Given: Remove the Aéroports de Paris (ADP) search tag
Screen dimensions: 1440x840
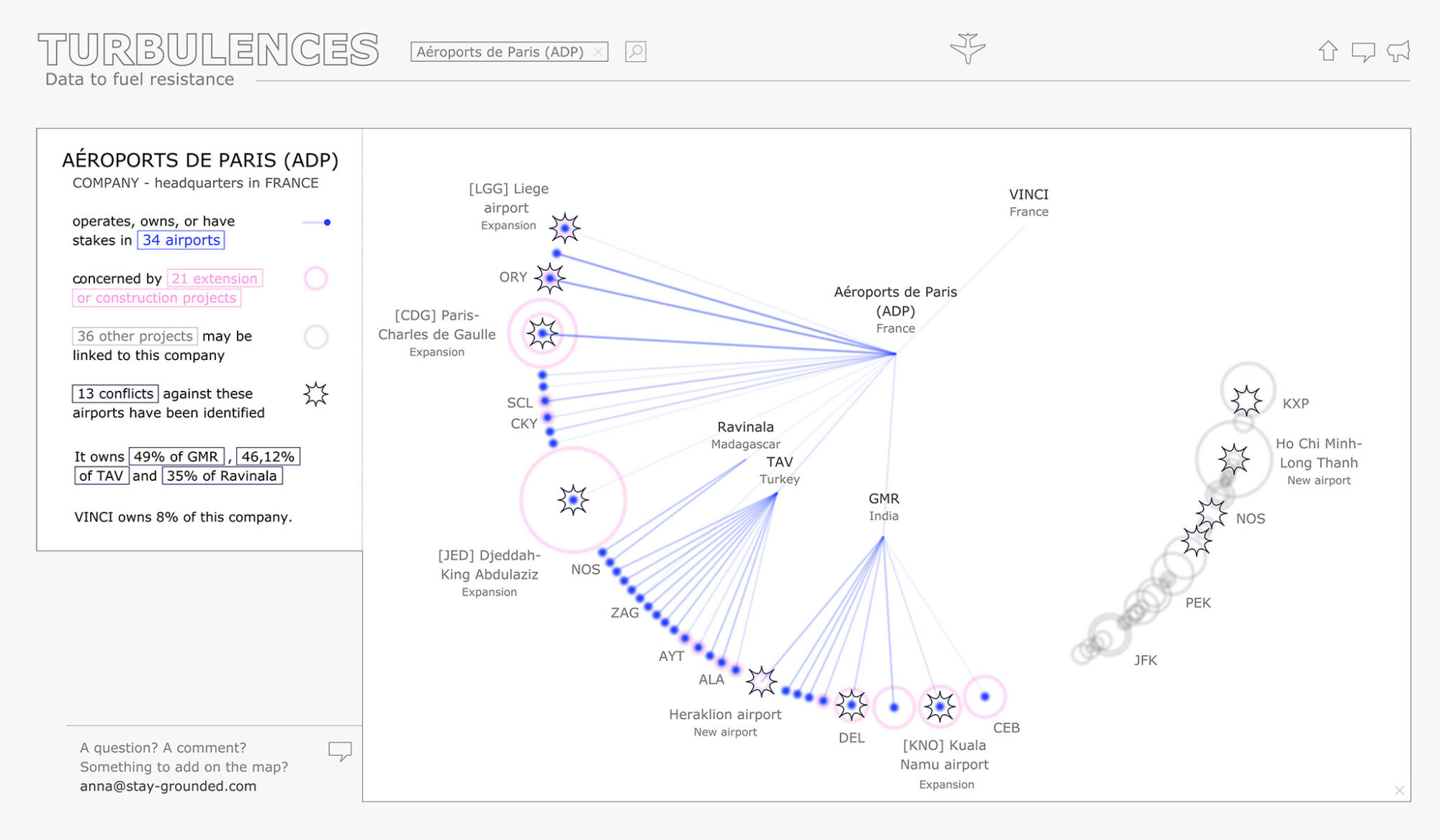Looking at the screenshot, I should (598, 52).
